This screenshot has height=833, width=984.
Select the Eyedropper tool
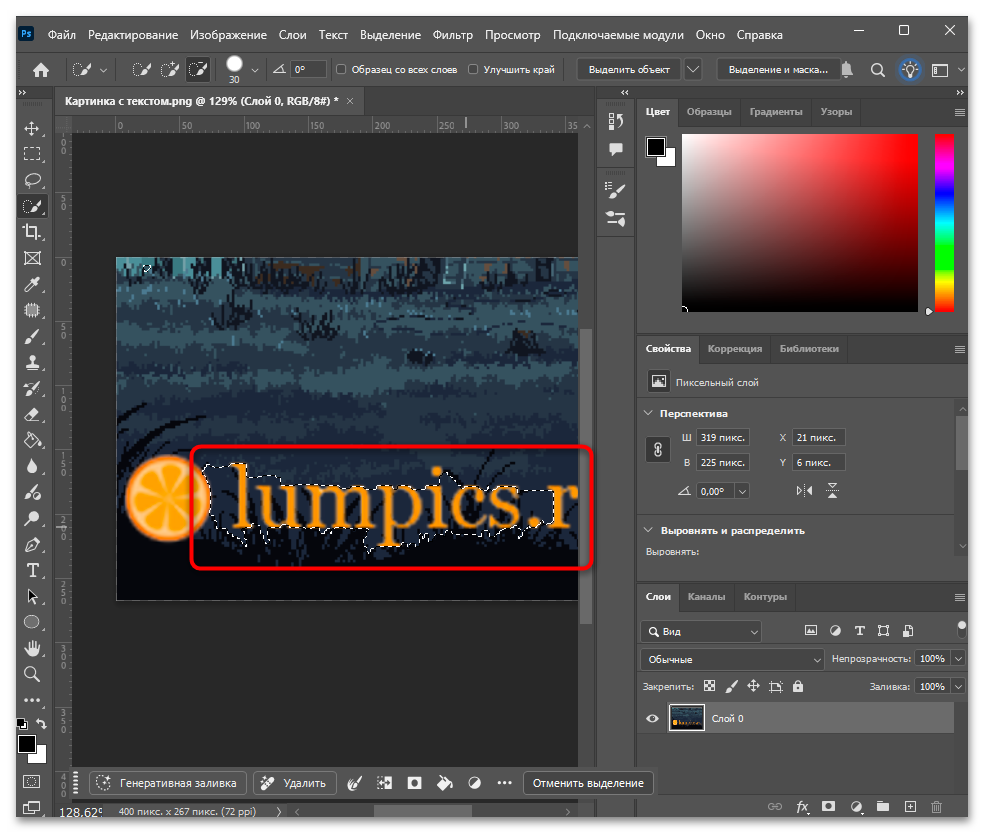32,284
